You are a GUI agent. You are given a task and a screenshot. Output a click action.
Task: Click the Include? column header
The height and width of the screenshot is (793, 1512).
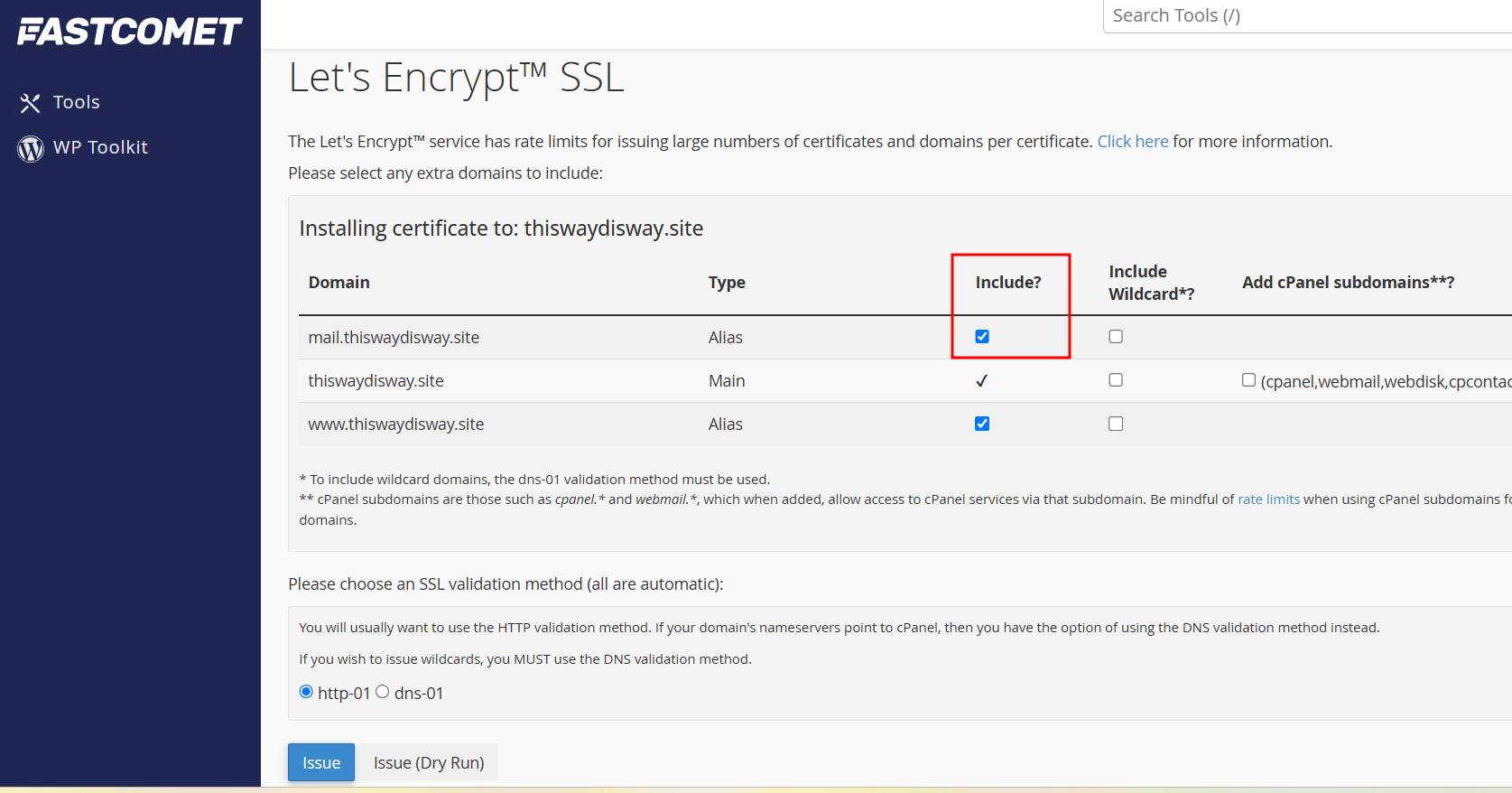tap(1008, 283)
